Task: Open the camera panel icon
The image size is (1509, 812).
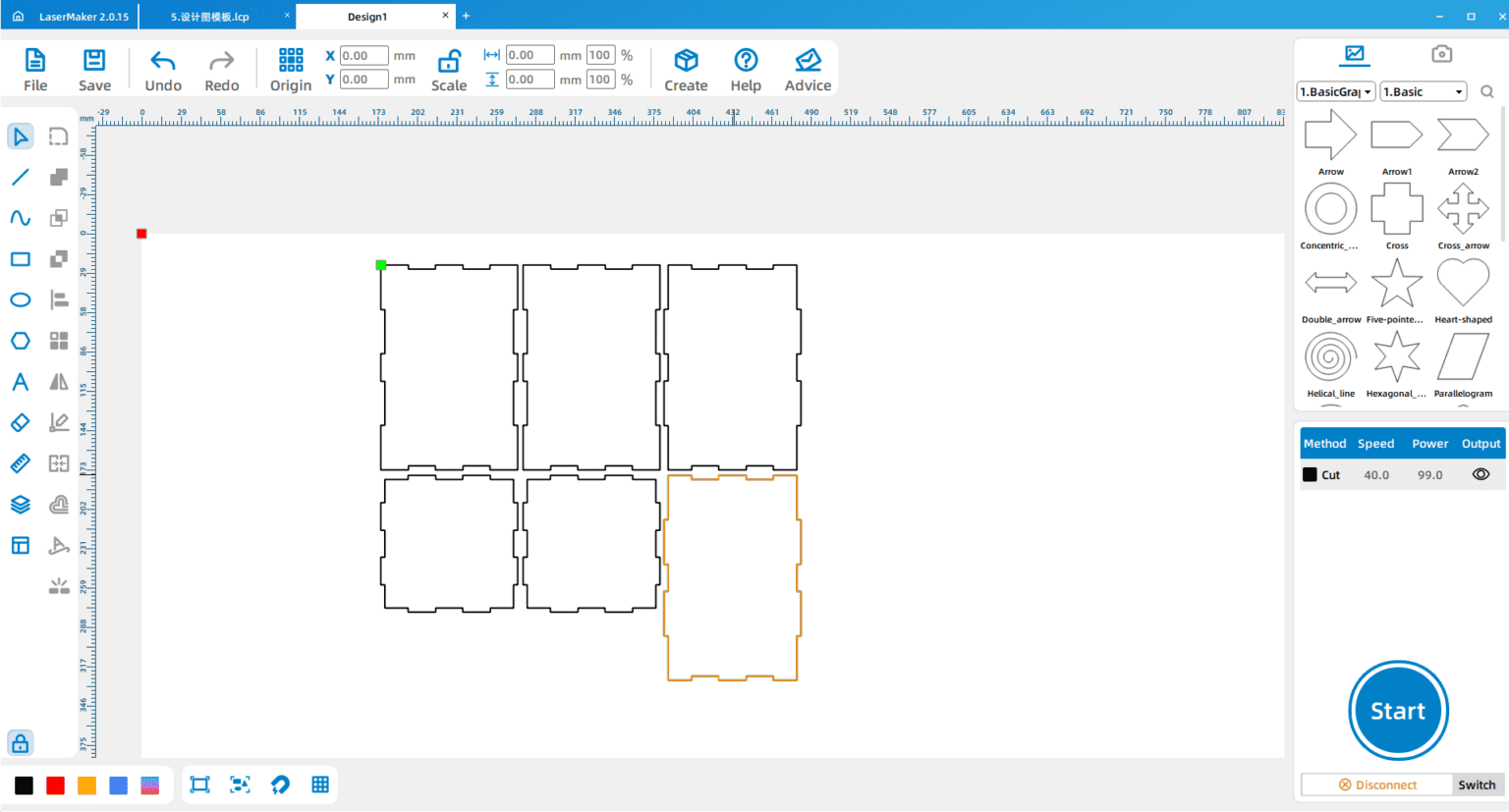Action: (x=1441, y=54)
